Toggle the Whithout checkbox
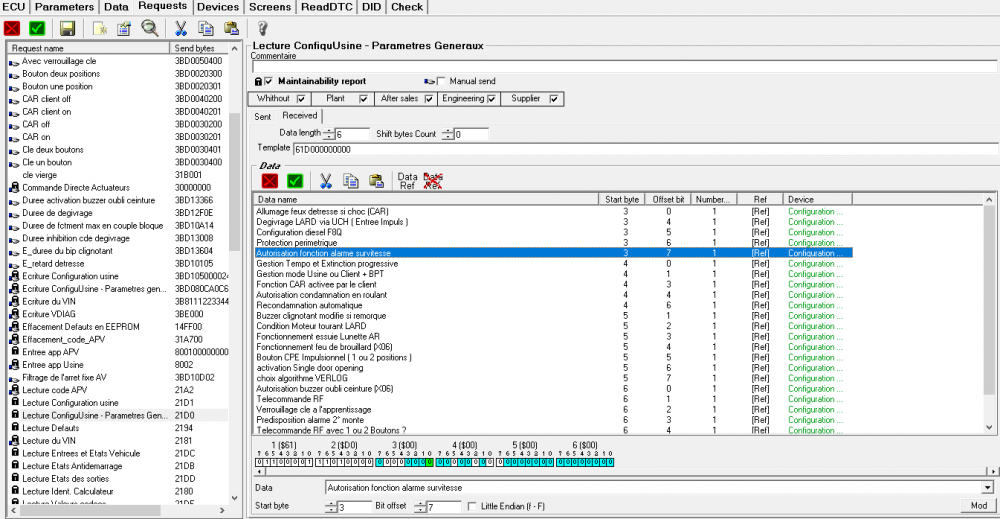The width and height of the screenshot is (1000, 519). click(x=301, y=99)
